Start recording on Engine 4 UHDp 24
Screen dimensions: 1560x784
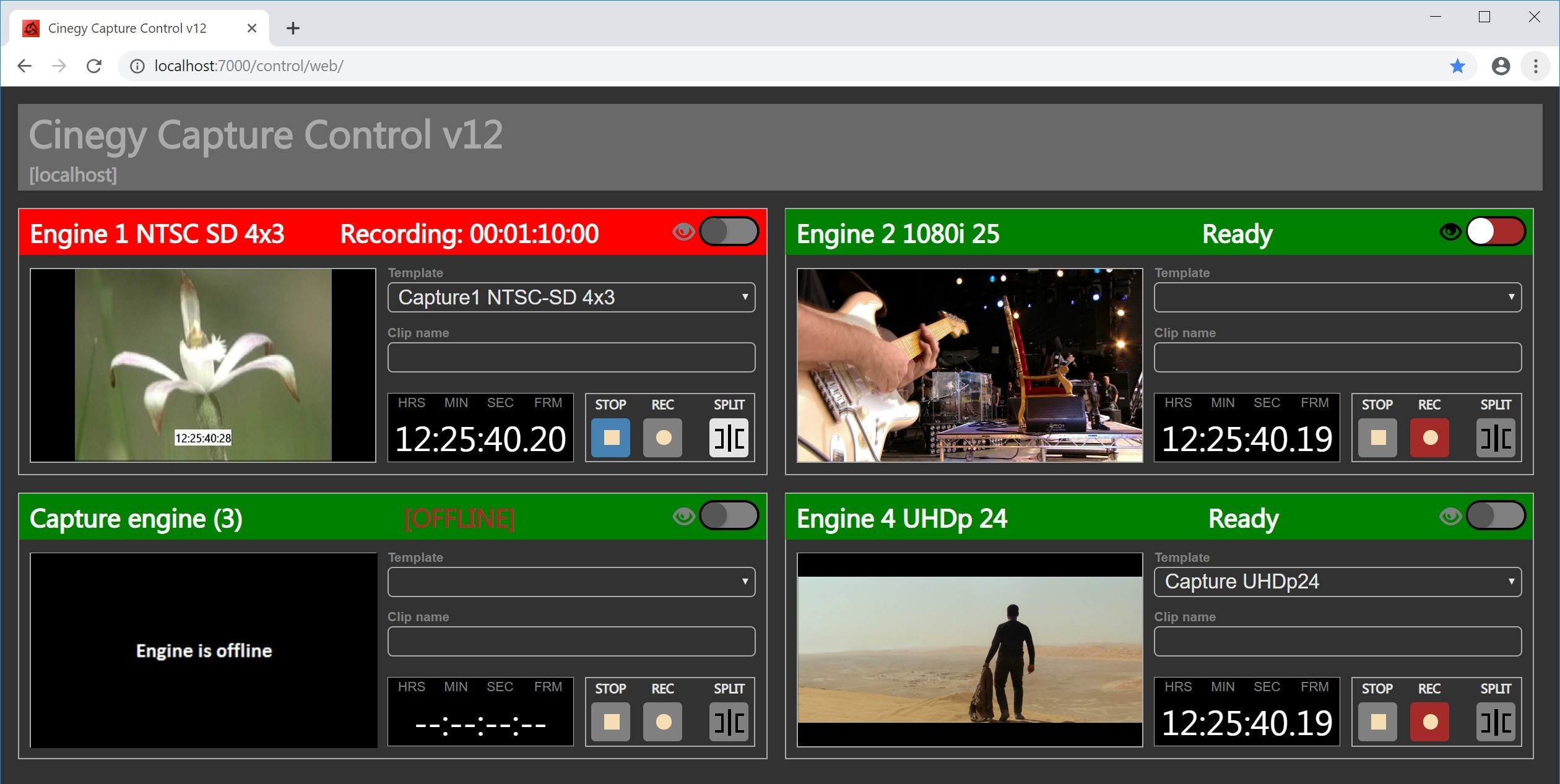coord(1429,722)
